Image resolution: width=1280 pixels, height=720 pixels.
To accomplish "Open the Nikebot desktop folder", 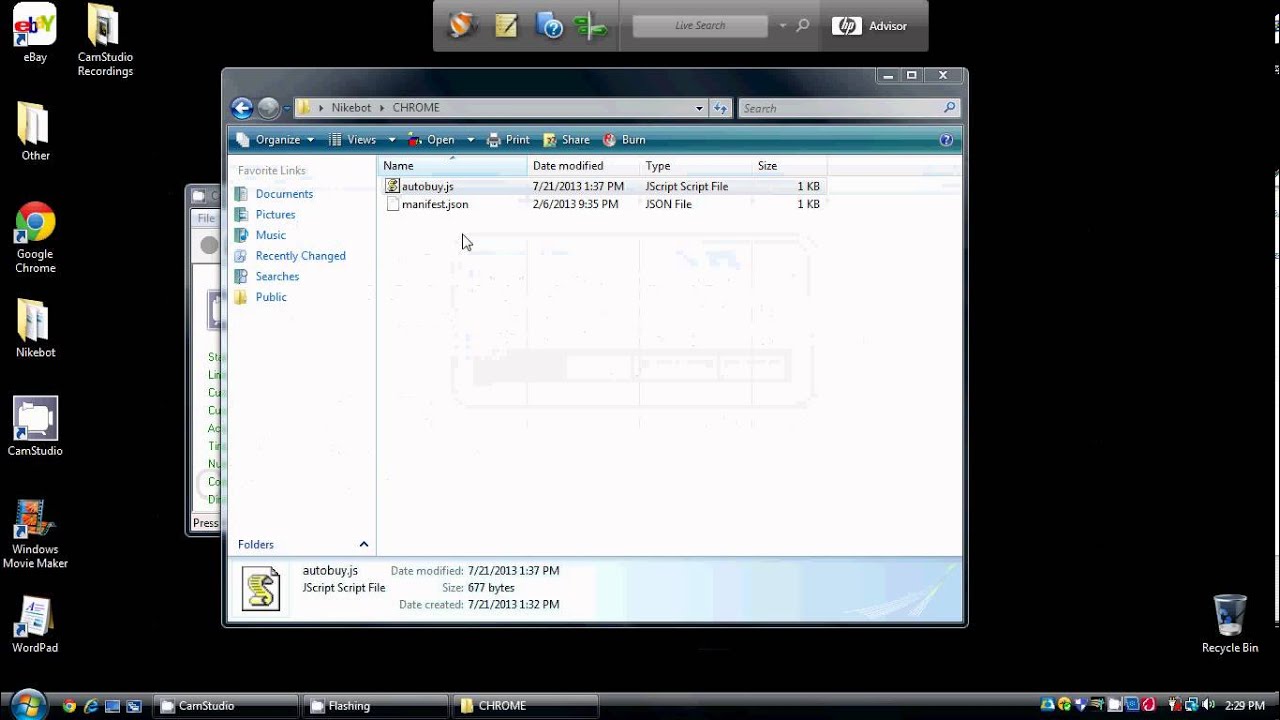I will click(35, 328).
